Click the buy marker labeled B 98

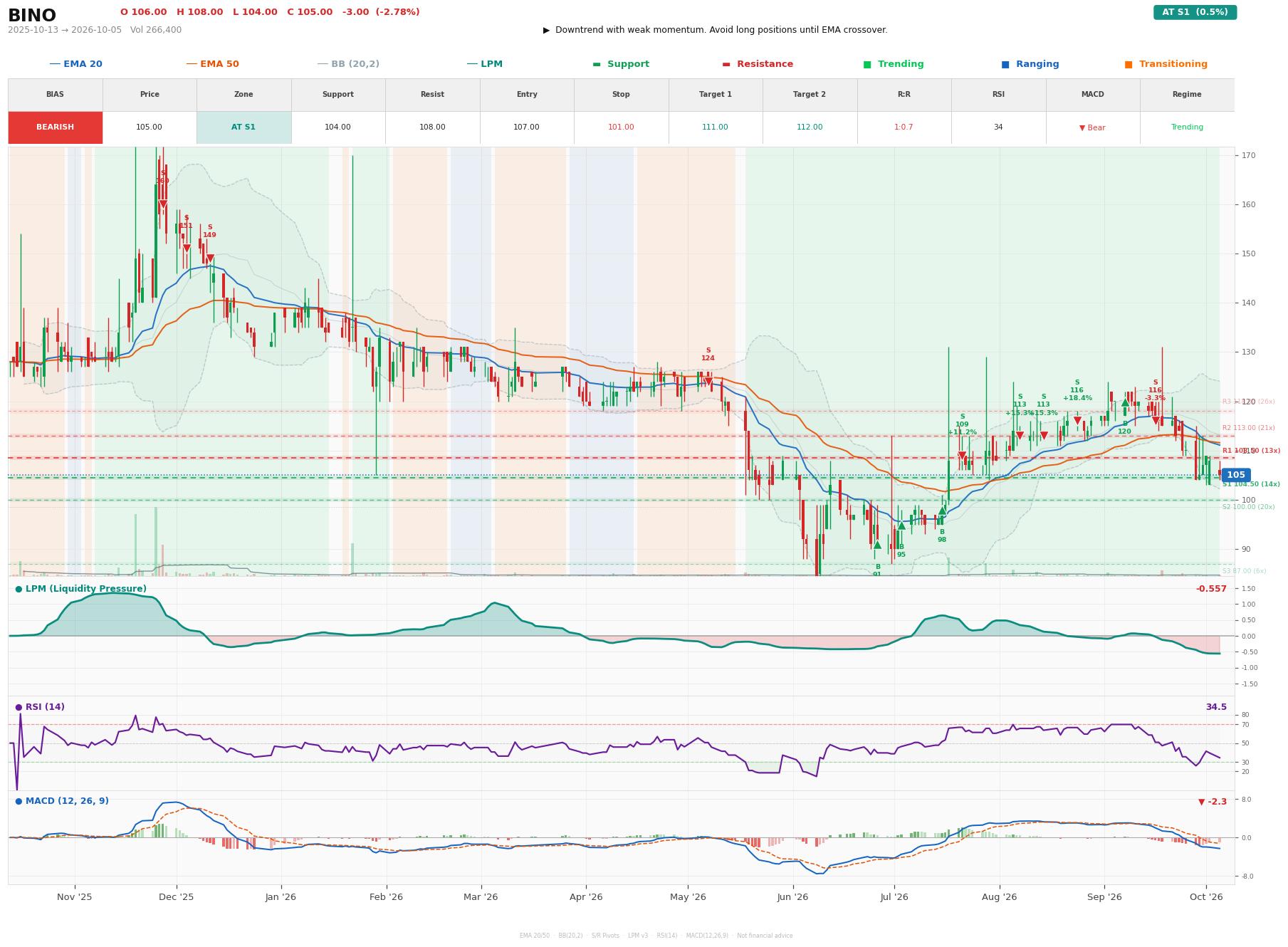(942, 511)
